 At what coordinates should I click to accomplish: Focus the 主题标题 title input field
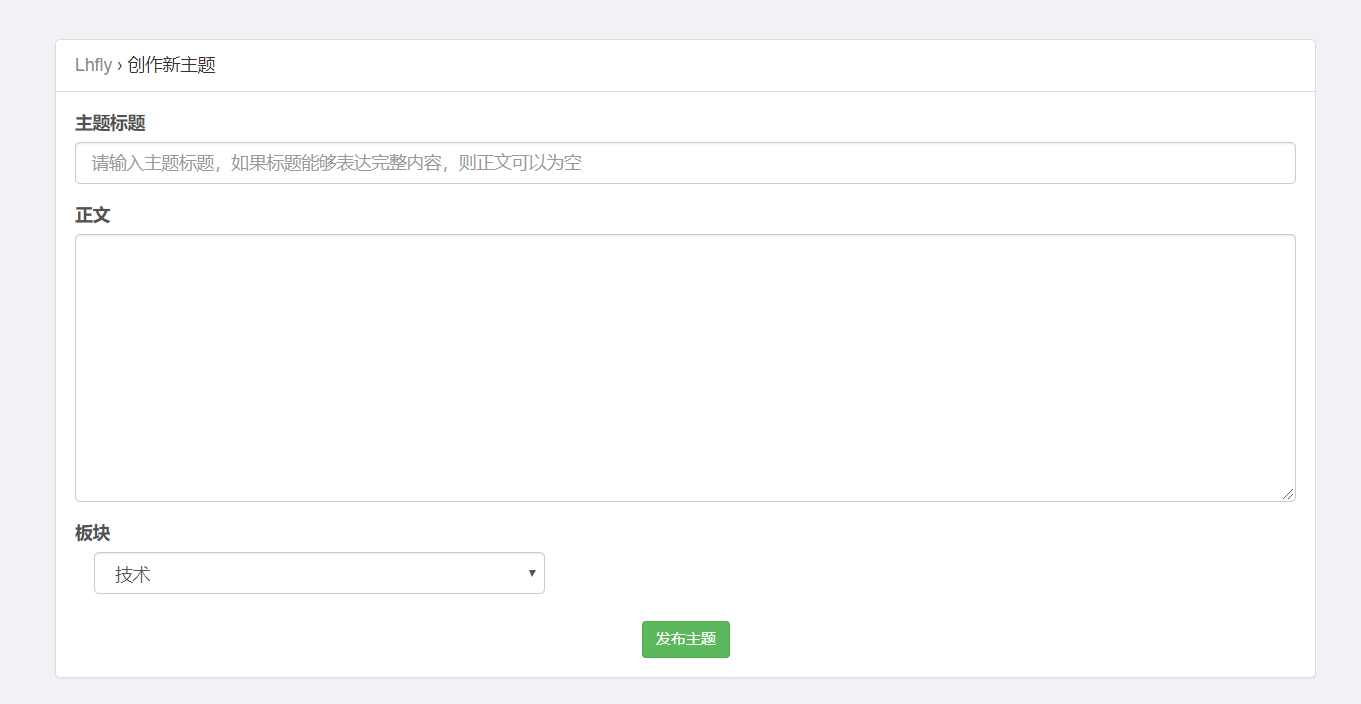685,163
